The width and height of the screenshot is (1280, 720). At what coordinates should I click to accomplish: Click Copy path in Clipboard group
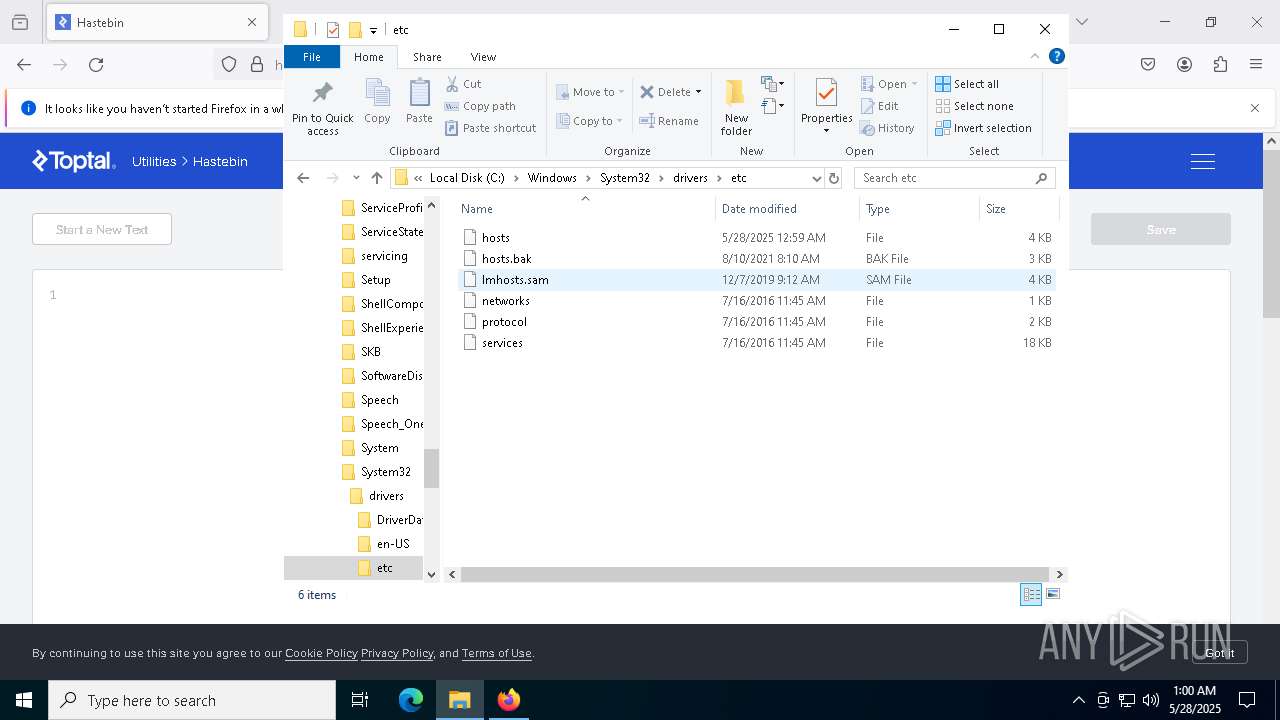(480, 106)
